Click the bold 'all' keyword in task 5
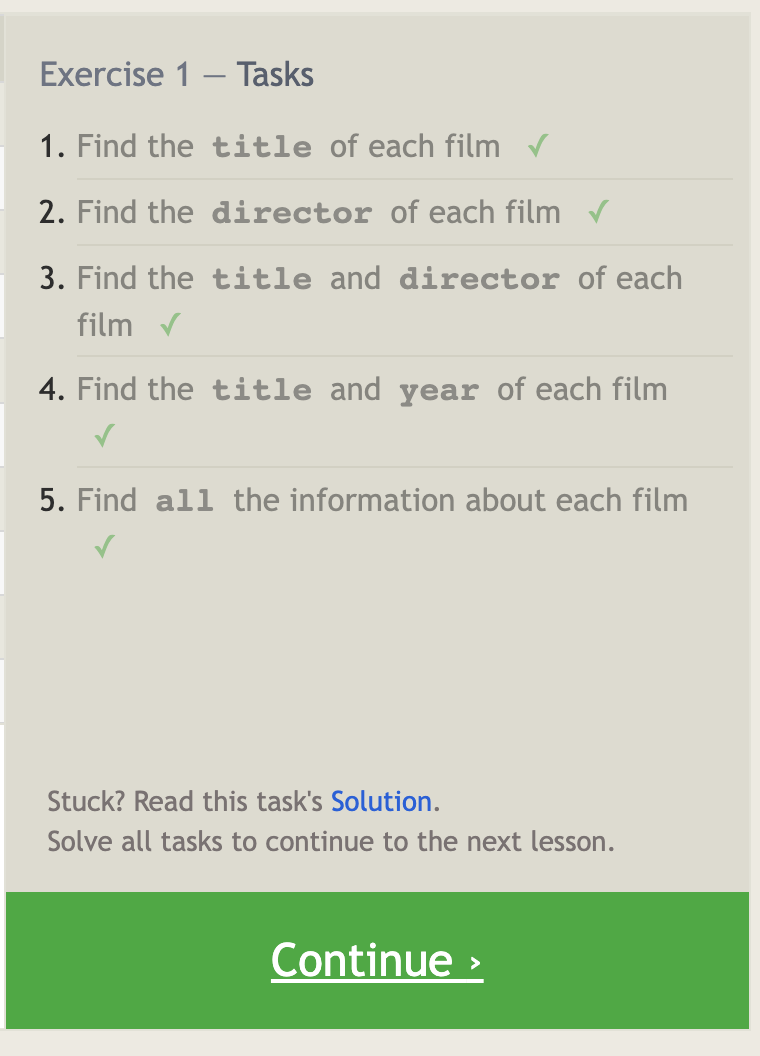 point(185,501)
